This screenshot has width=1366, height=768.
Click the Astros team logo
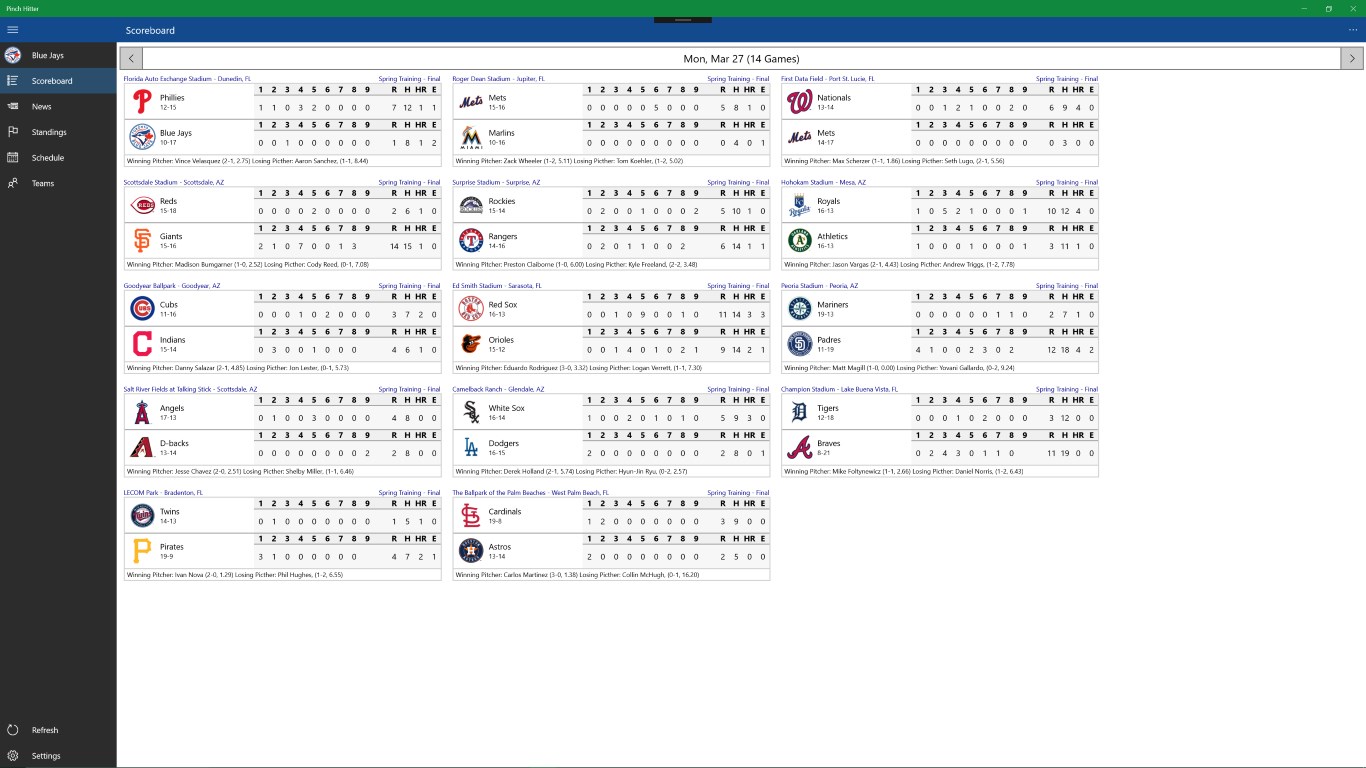pos(471,551)
